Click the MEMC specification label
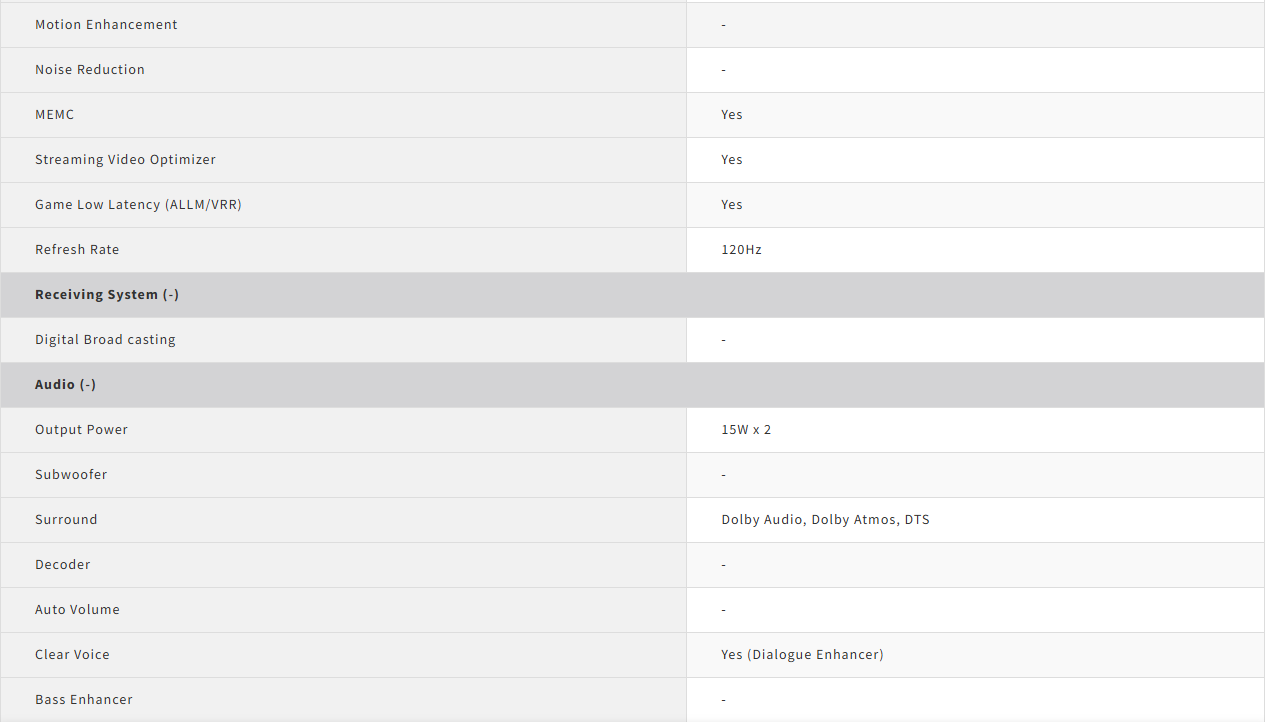Viewport: 1265px width, 722px height. coord(55,115)
